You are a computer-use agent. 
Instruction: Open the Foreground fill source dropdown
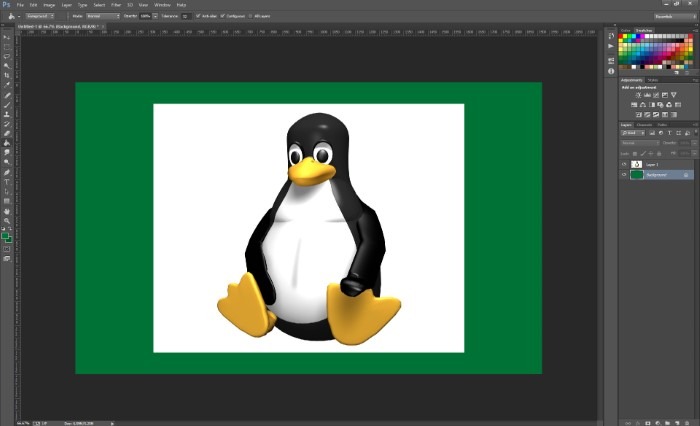click(x=40, y=16)
